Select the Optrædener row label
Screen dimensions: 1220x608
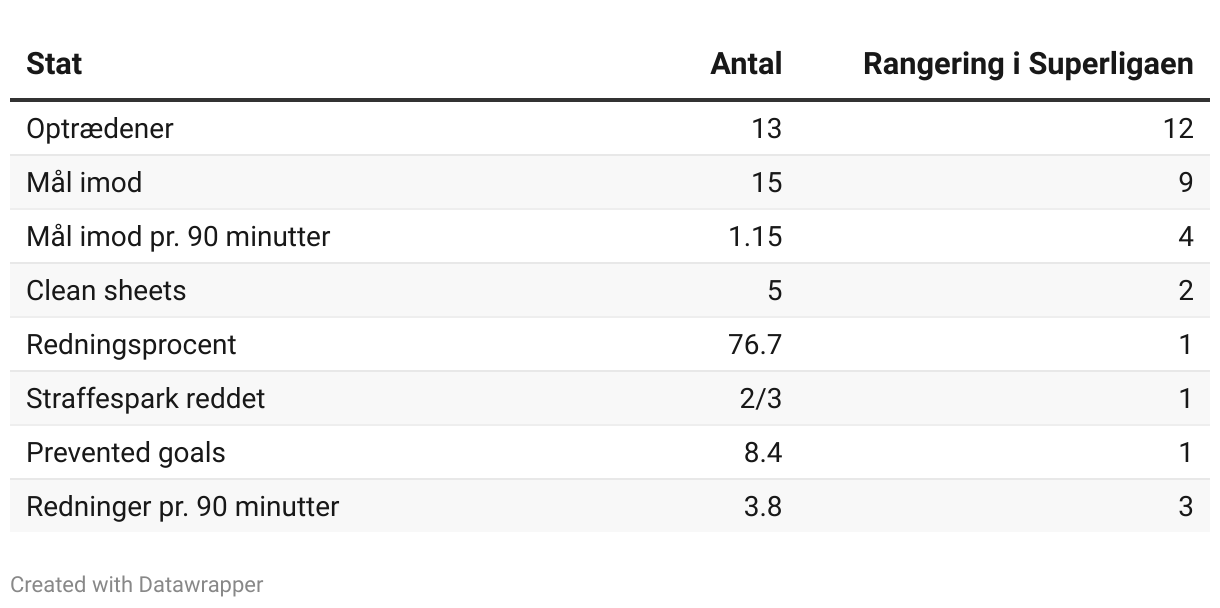(x=99, y=128)
